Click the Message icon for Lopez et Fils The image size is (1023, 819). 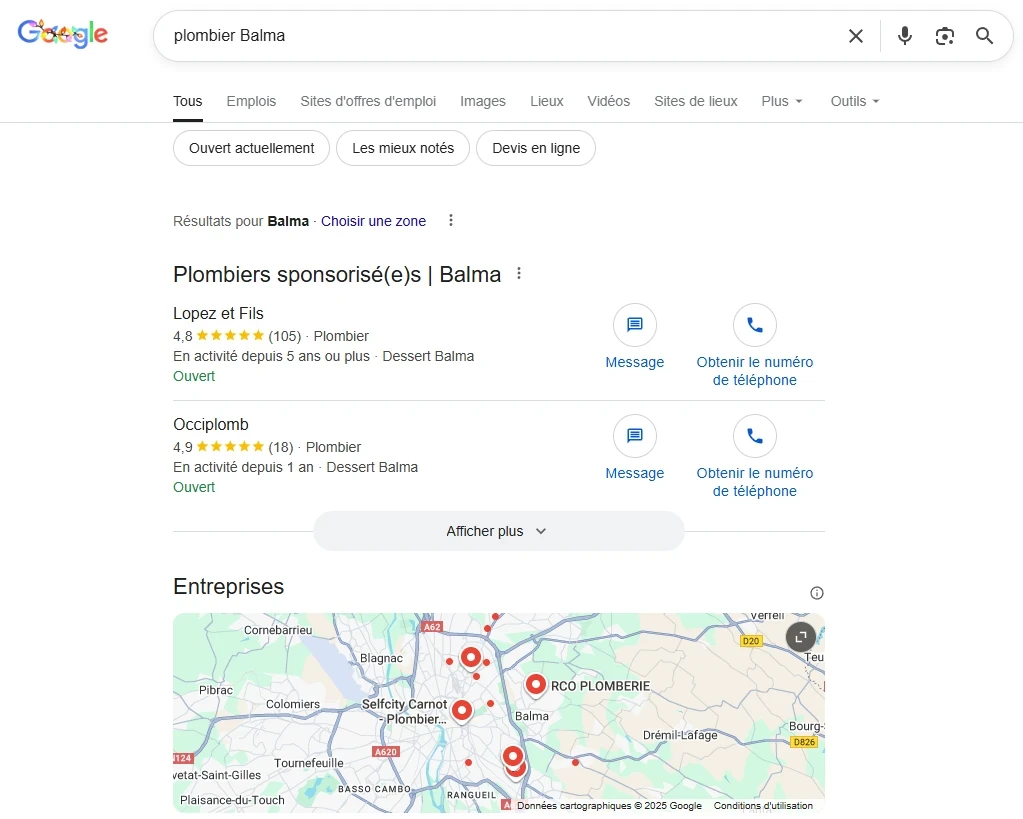tap(634, 325)
